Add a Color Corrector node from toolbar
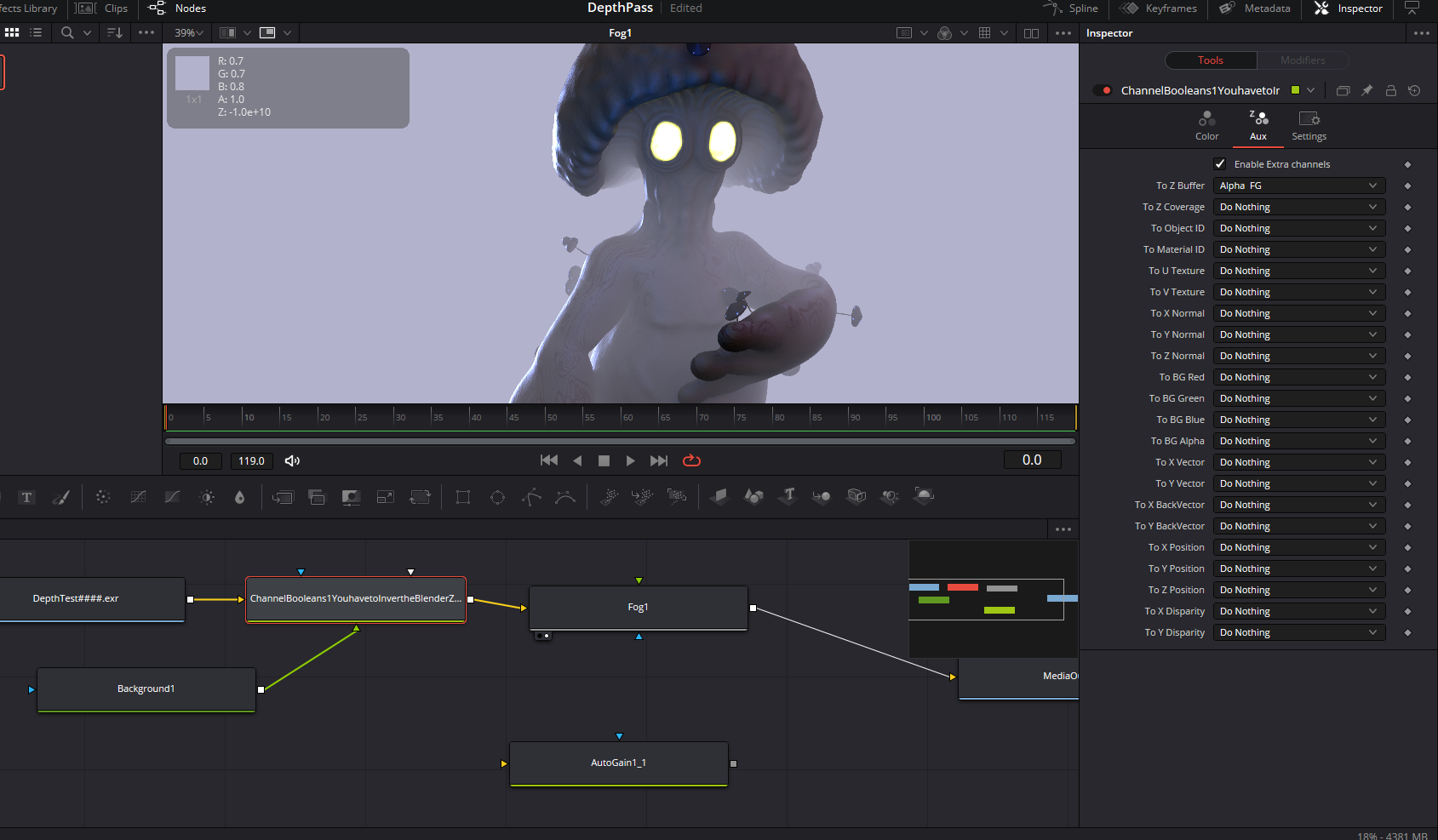 pyautogui.click(x=103, y=497)
